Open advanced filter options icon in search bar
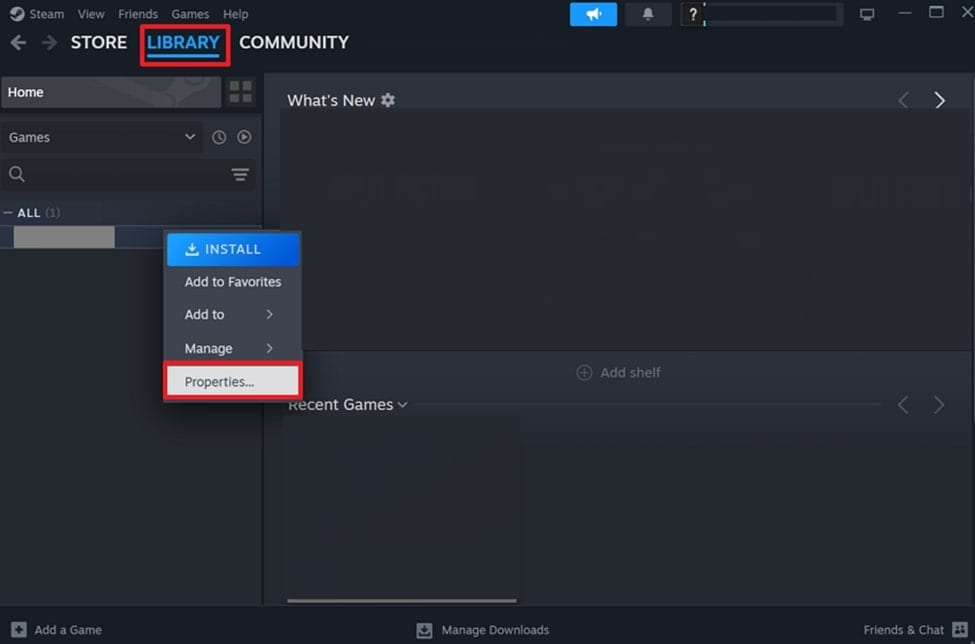This screenshot has width=975, height=644. pos(240,175)
